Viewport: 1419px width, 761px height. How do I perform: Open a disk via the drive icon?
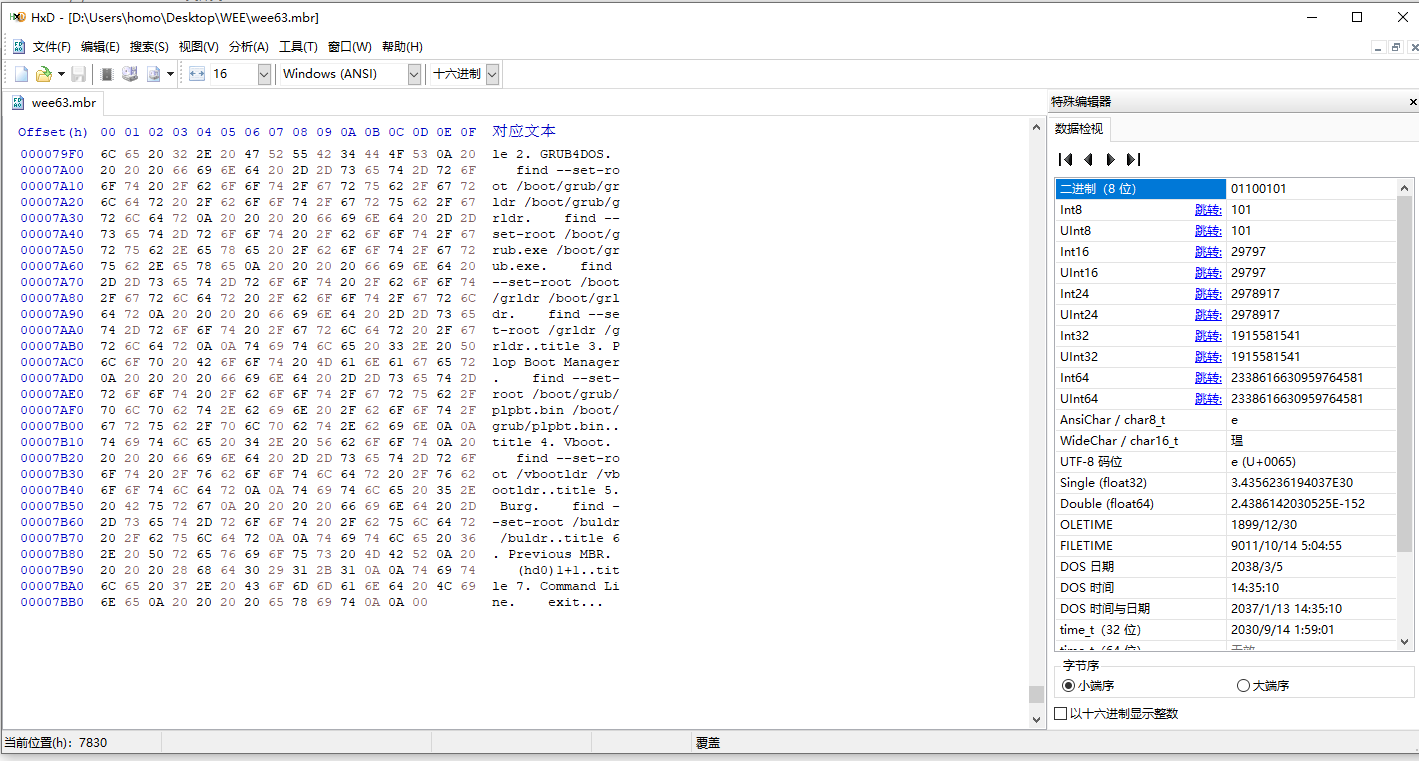pyautogui.click(x=130, y=74)
